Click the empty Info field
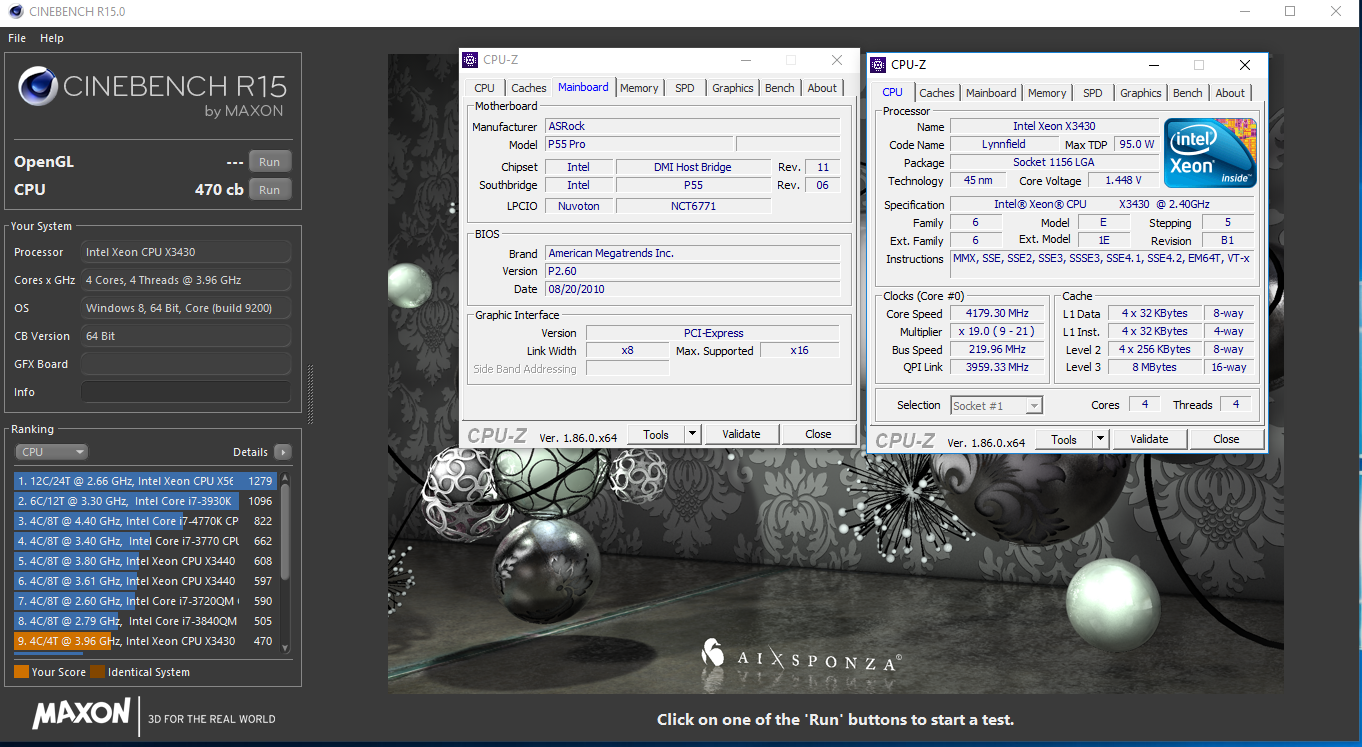 click(186, 392)
